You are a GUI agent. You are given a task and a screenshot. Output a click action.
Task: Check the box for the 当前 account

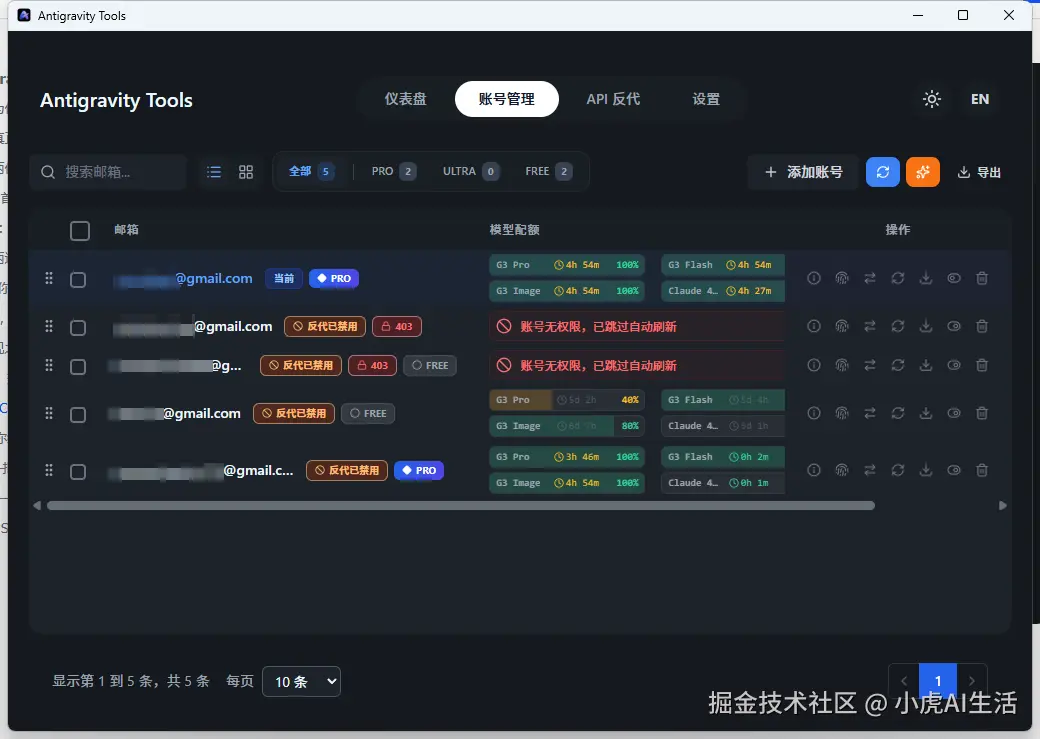tap(78, 279)
